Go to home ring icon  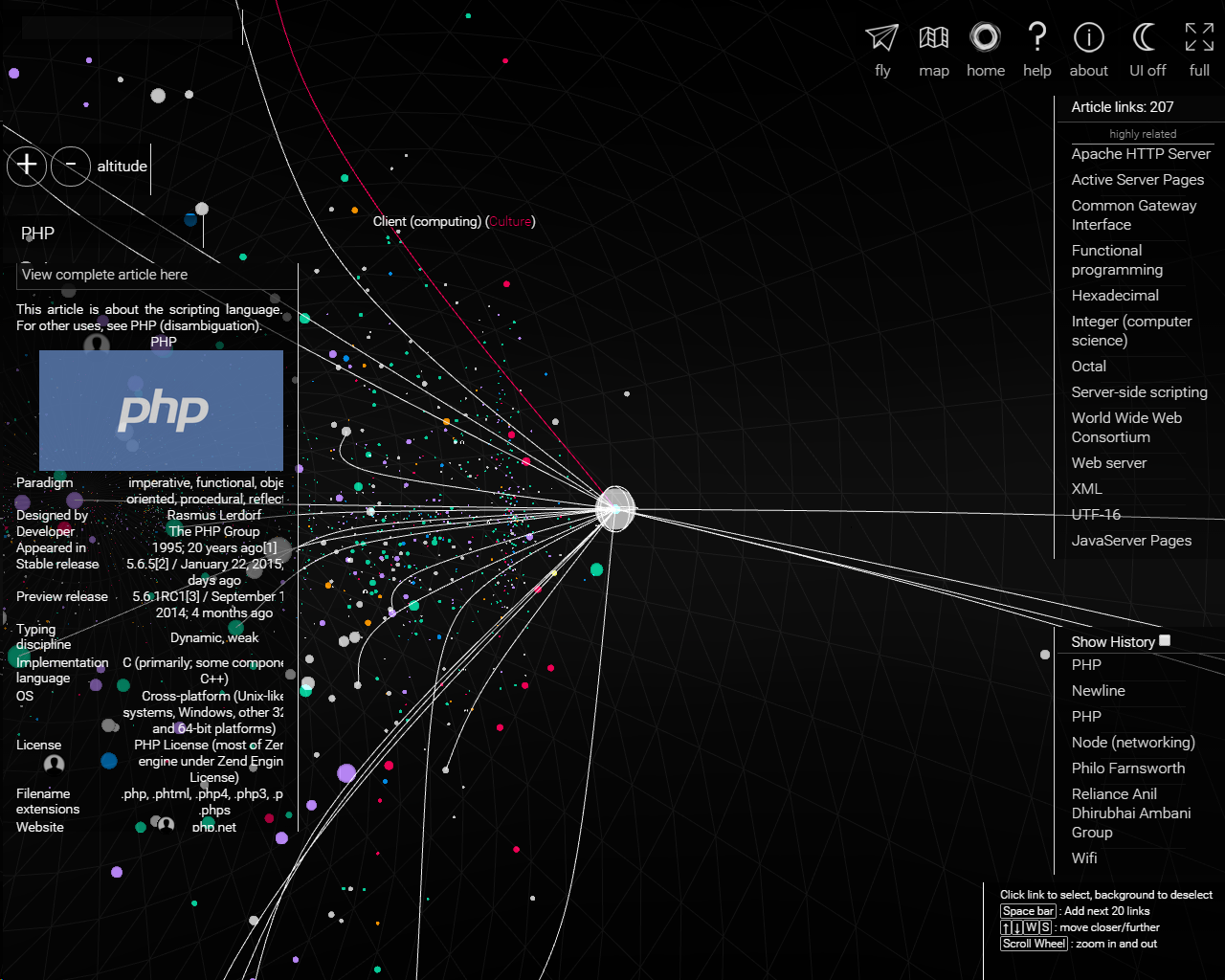(x=985, y=37)
